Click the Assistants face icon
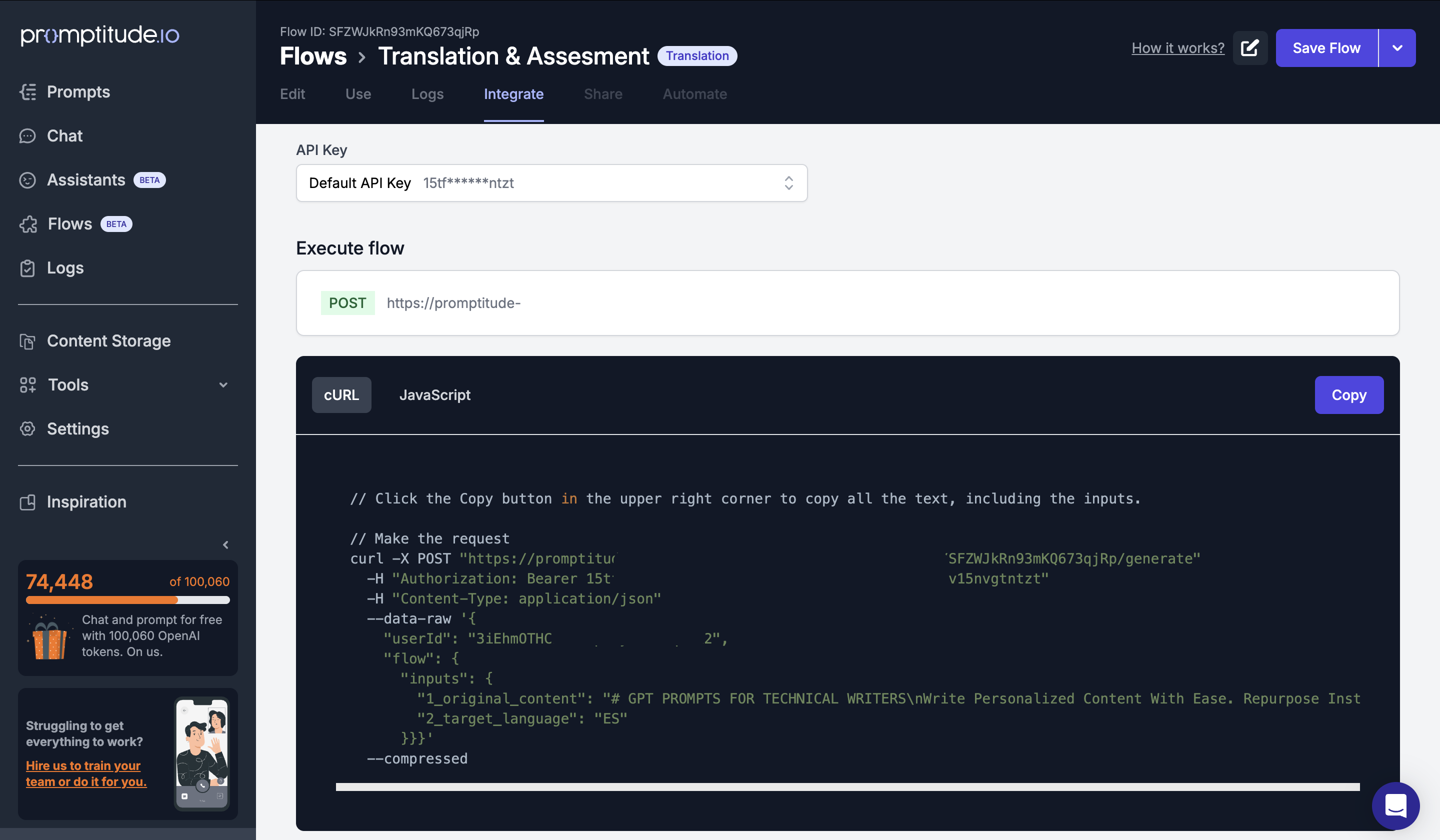The image size is (1440, 840). tap(27, 180)
